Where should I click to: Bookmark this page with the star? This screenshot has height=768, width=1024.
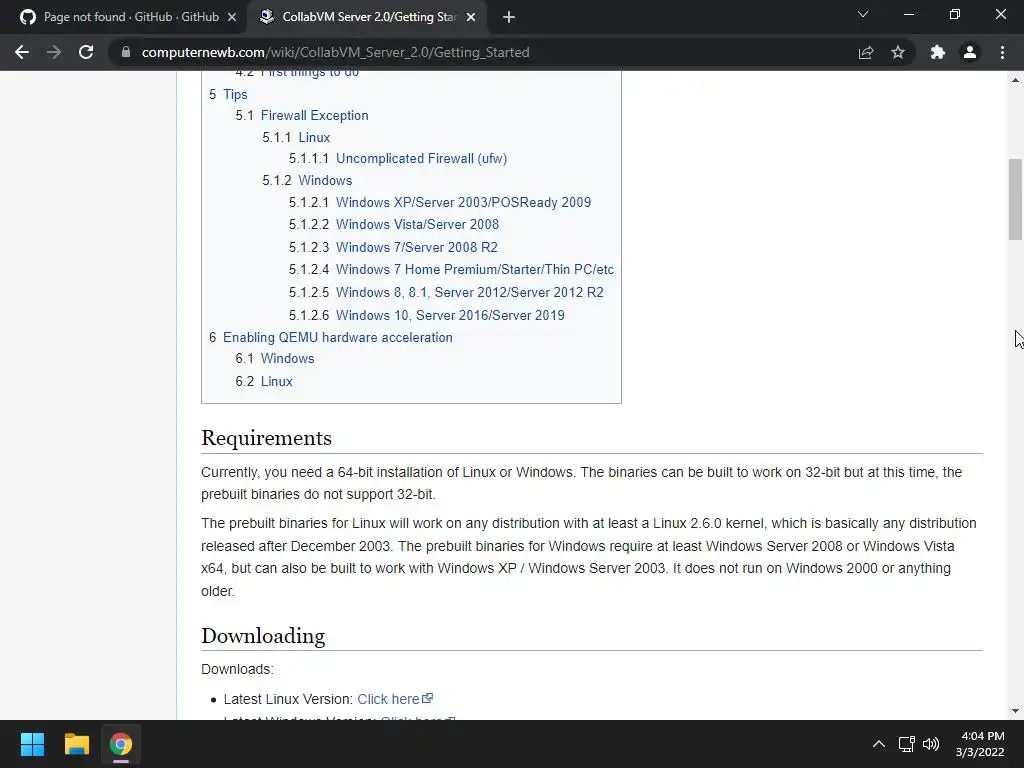tap(898, 52)
